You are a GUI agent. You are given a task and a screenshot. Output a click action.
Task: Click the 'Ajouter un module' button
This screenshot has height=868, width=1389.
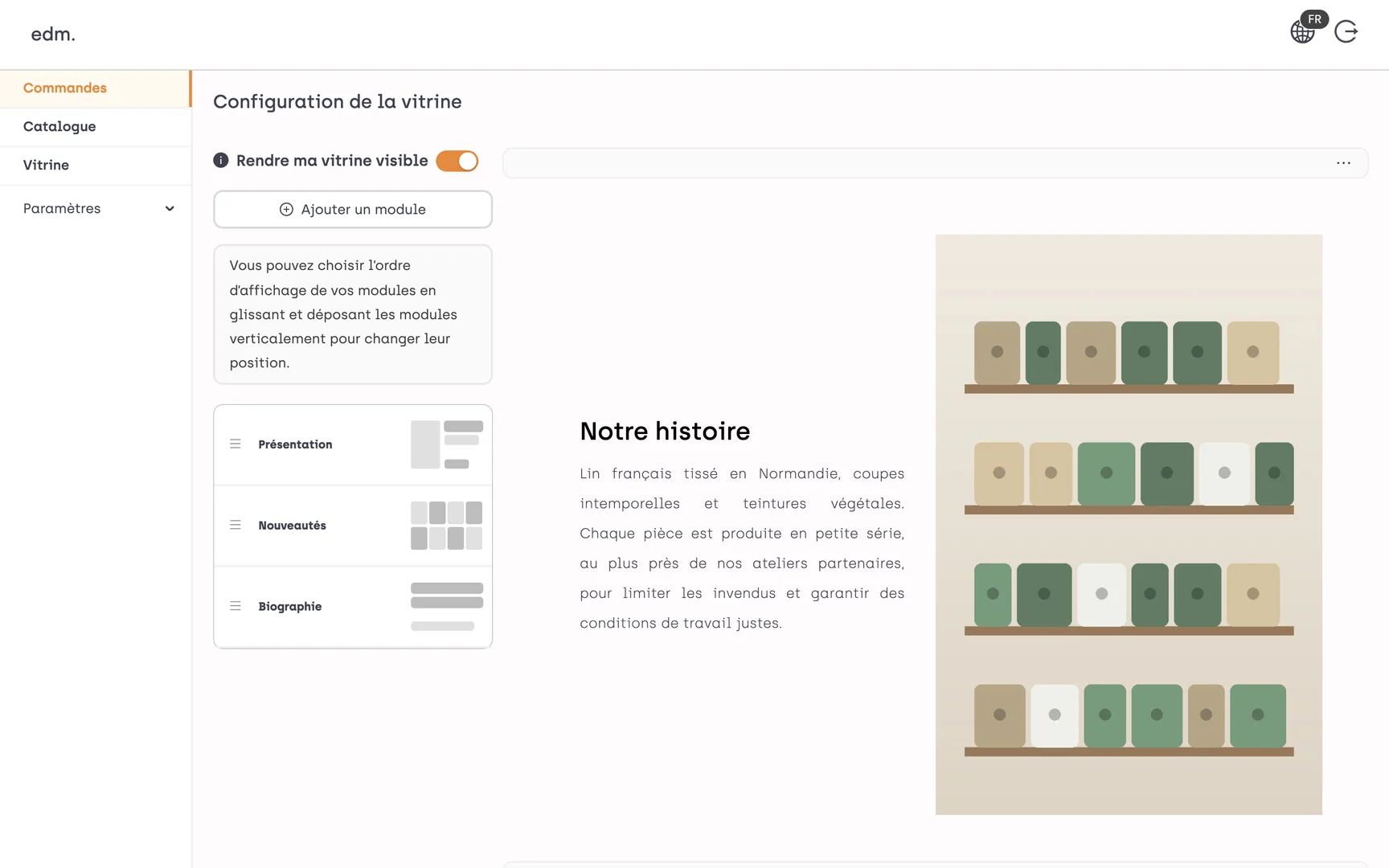tap(353, 210)
